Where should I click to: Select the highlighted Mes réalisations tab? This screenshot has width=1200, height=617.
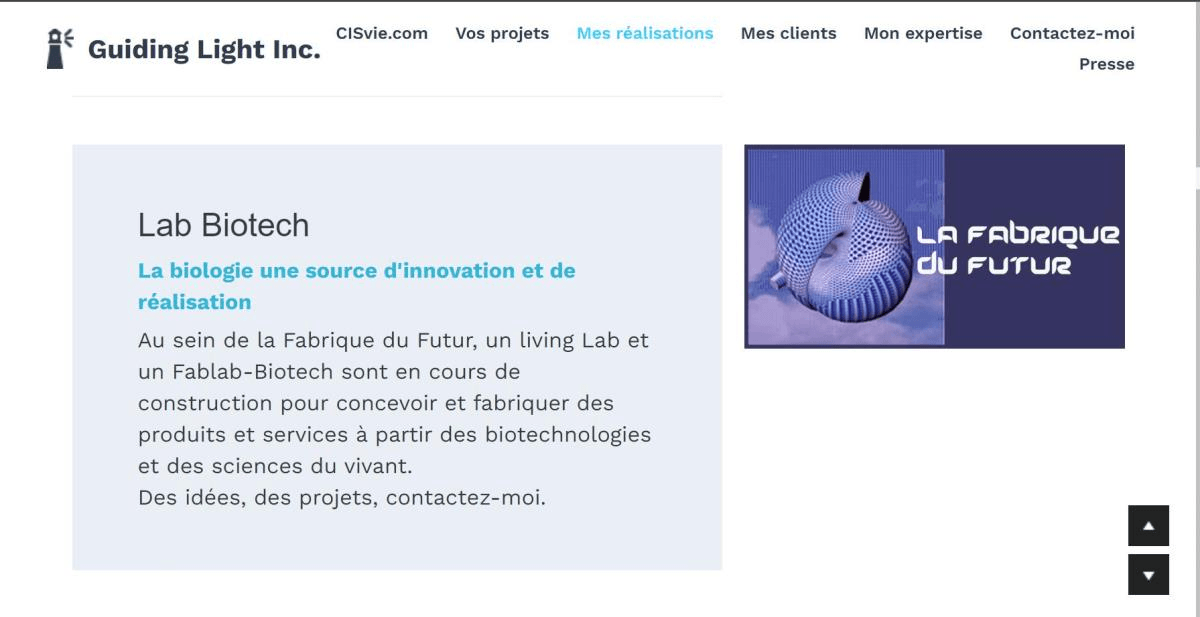(645, 33)
